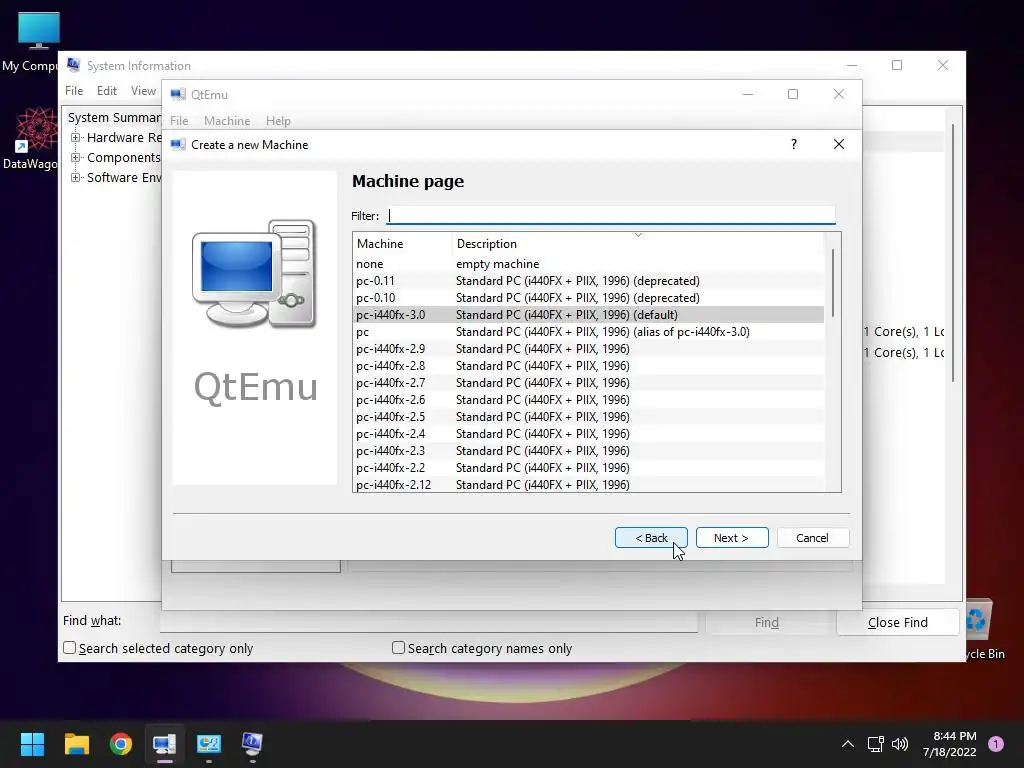Click the System Information vertical scrollbar
The image size is (1024, 768).
953,253
